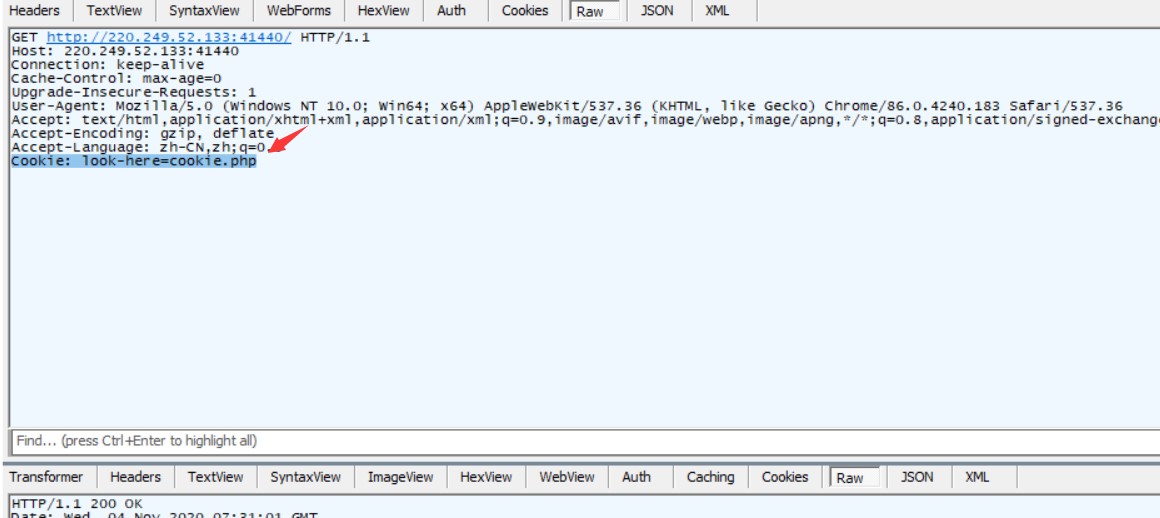Click the HTTP/1.1 200 OK response line
Viewport: 1160px width, 518px height.
[77, 503]
